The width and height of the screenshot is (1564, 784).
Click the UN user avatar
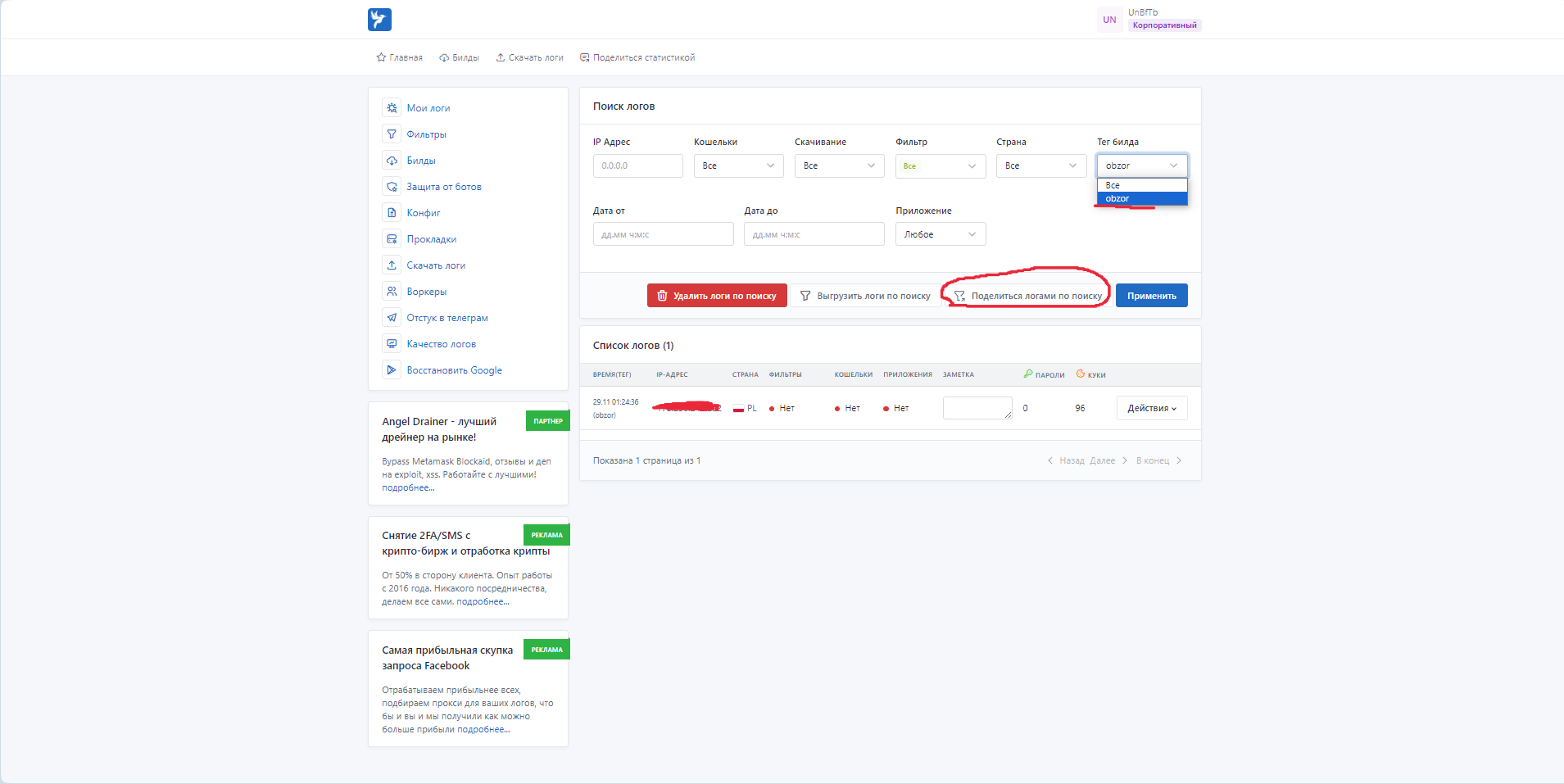(1109, 20)
